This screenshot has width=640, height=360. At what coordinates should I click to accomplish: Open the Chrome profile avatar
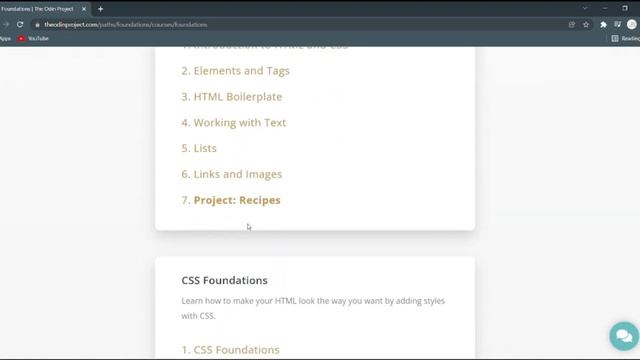pyautogui.click(x=631, y=25)
